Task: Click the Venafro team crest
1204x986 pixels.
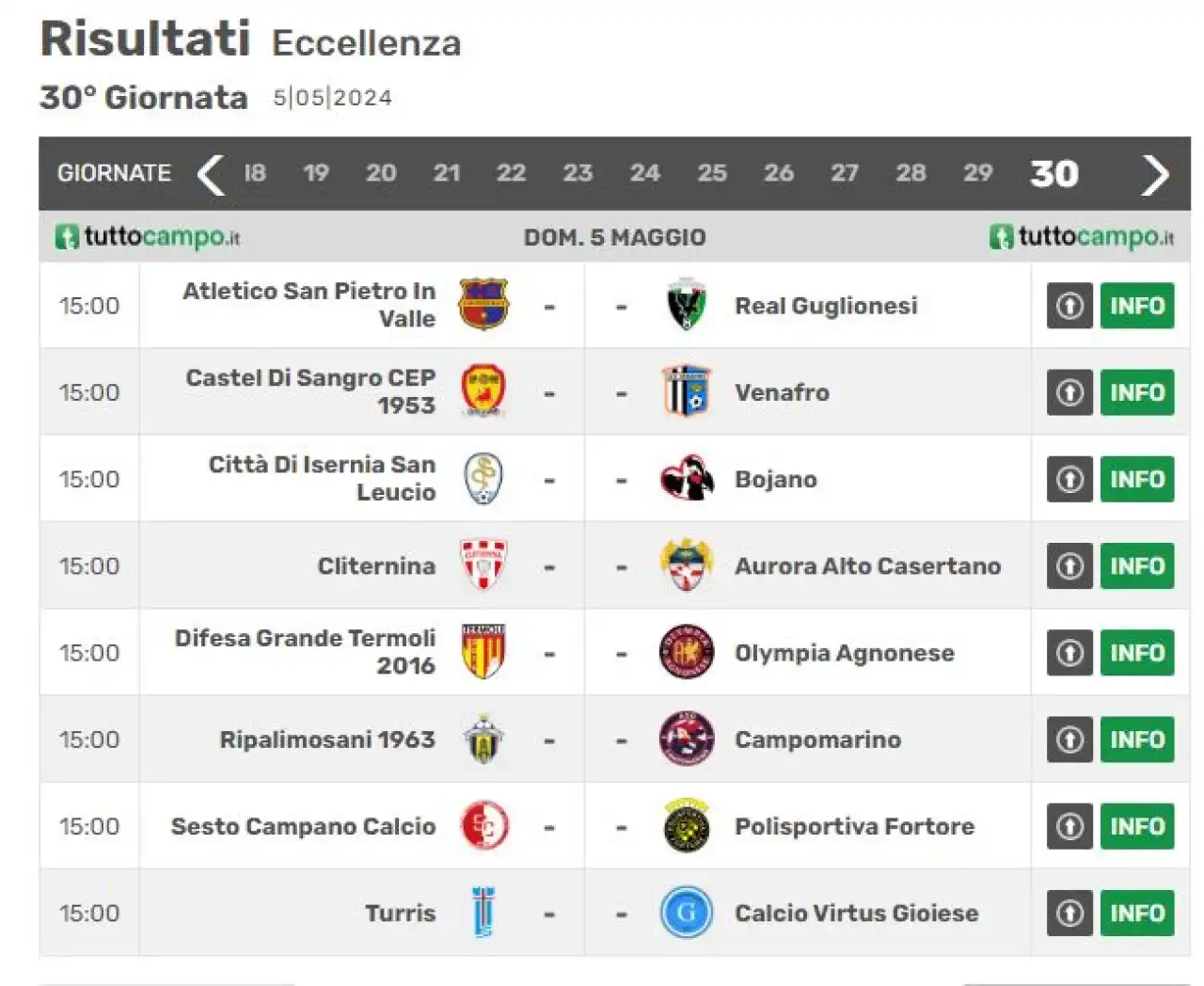Action: click(687, 391)
